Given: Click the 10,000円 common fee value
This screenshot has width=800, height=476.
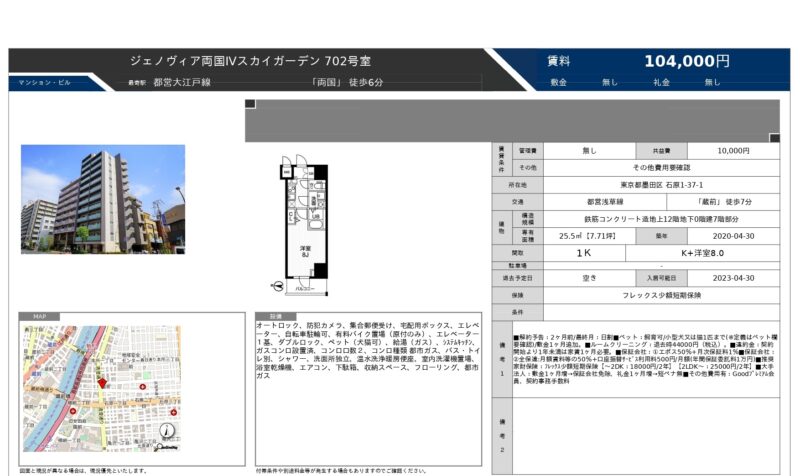Looking at the screenshot, I should coord(733,151).
